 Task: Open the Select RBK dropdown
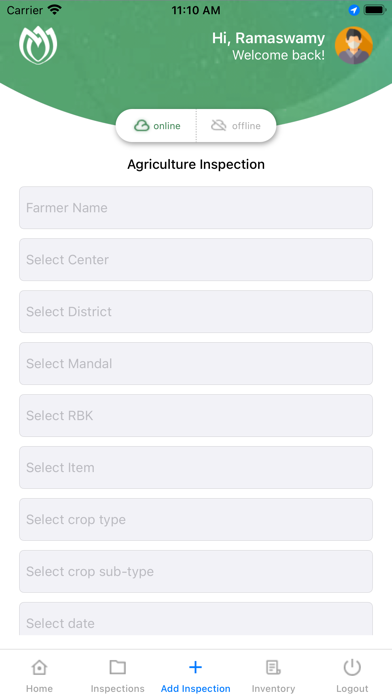coord(196,415)
